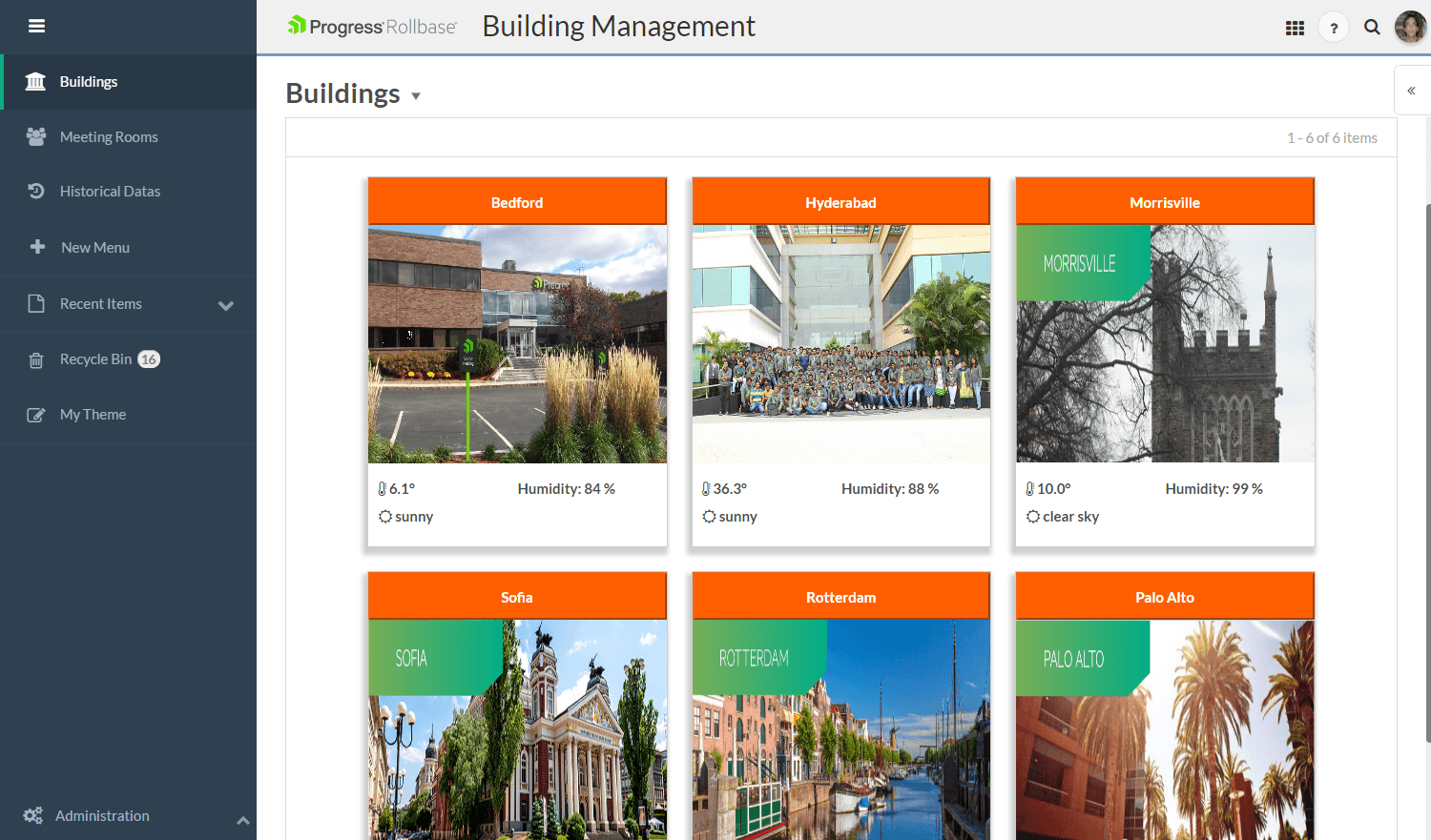
Task: Open the Bedford building card header
Action: [517, 202]
